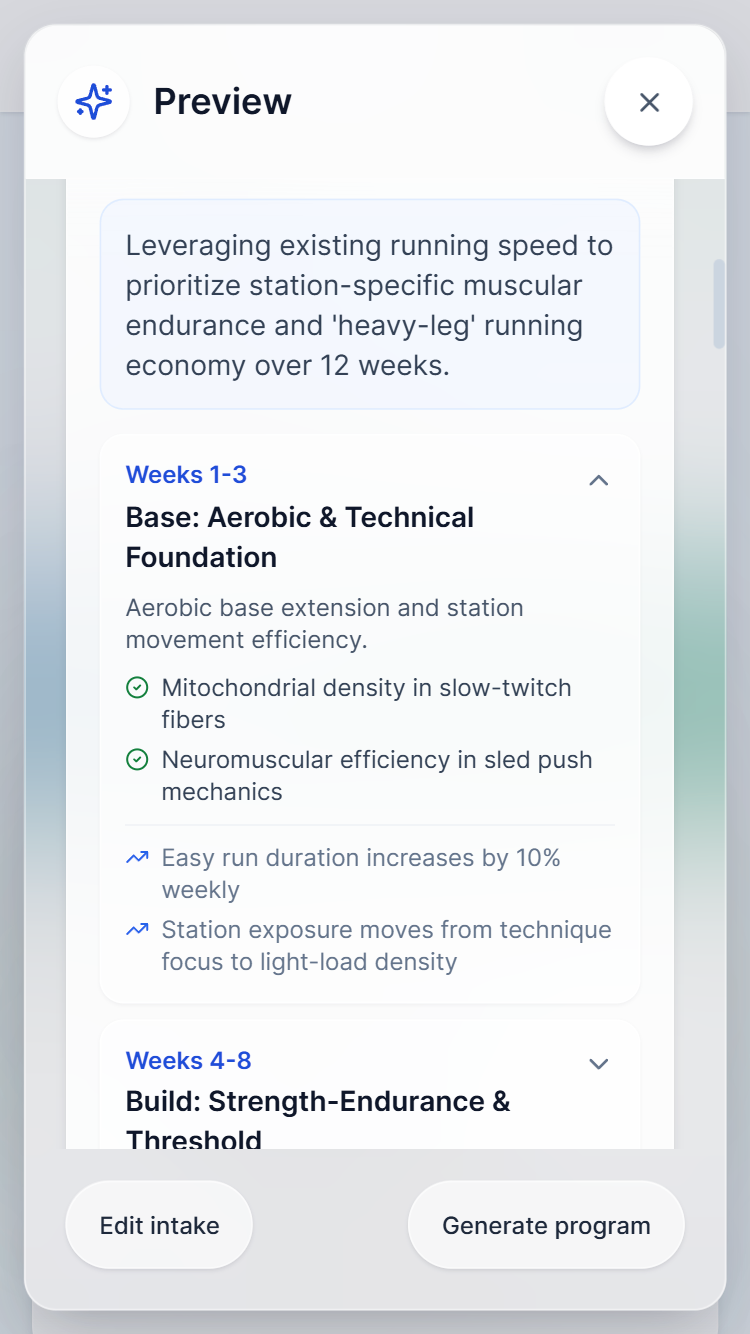Select the Weeks 4-8 phase label

tap(186, 1060)
